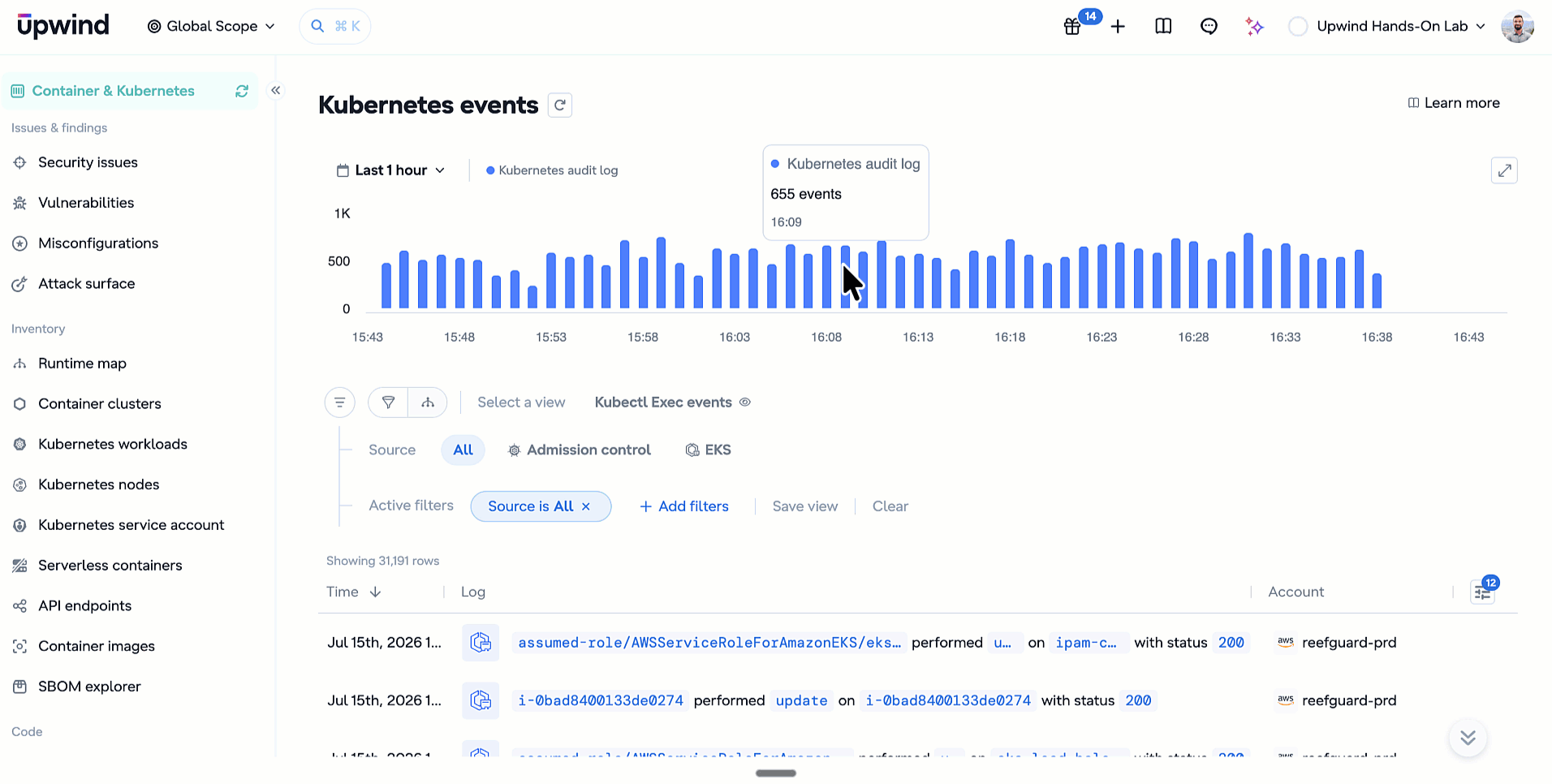The height and width of the screenshot is (784, 1552).
Task: Click the Upwind logo
Action: click(x=63, y=26)
